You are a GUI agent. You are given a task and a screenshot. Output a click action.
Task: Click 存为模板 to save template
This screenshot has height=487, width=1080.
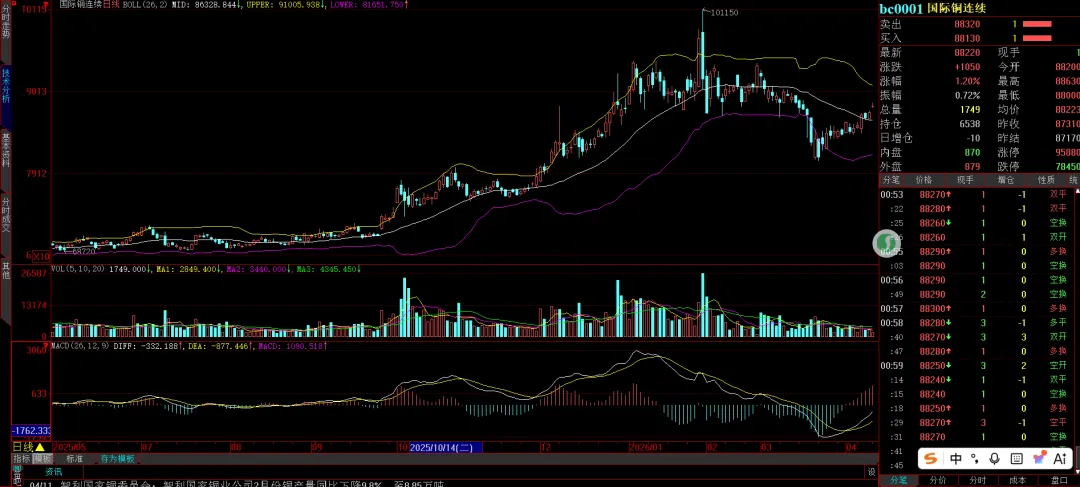pyautogui.click(x=117, y=458)
